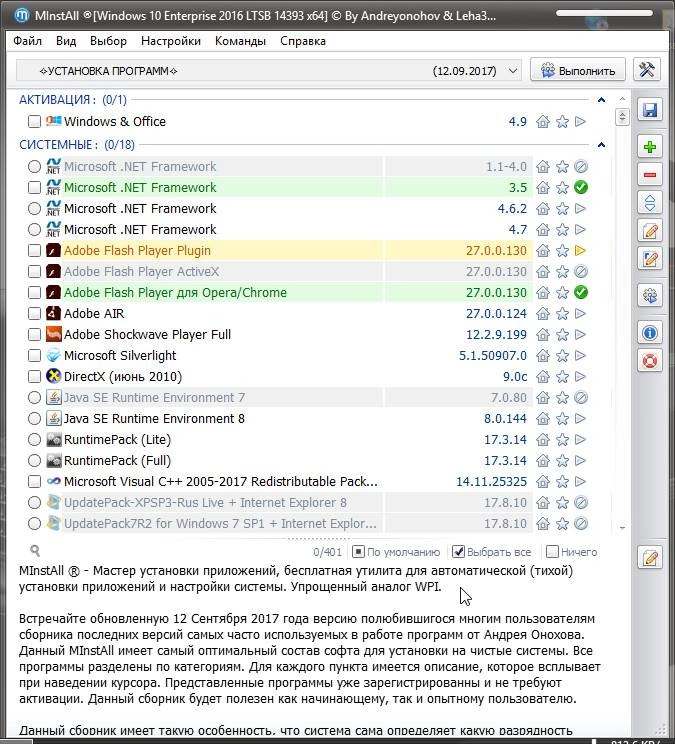Click the MInstAll app logo in title bar
The width and height of the screenshot is (675, 744).
click(21, 15)
